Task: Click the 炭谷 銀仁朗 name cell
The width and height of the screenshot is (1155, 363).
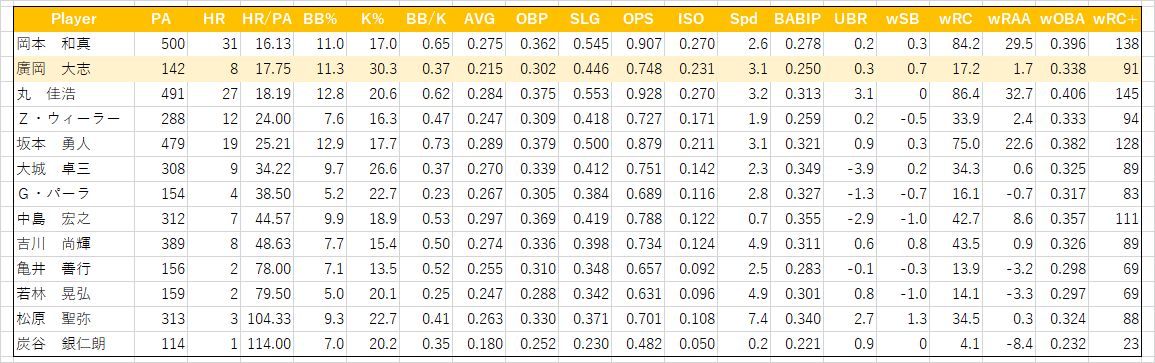Action: pos(74,344)
